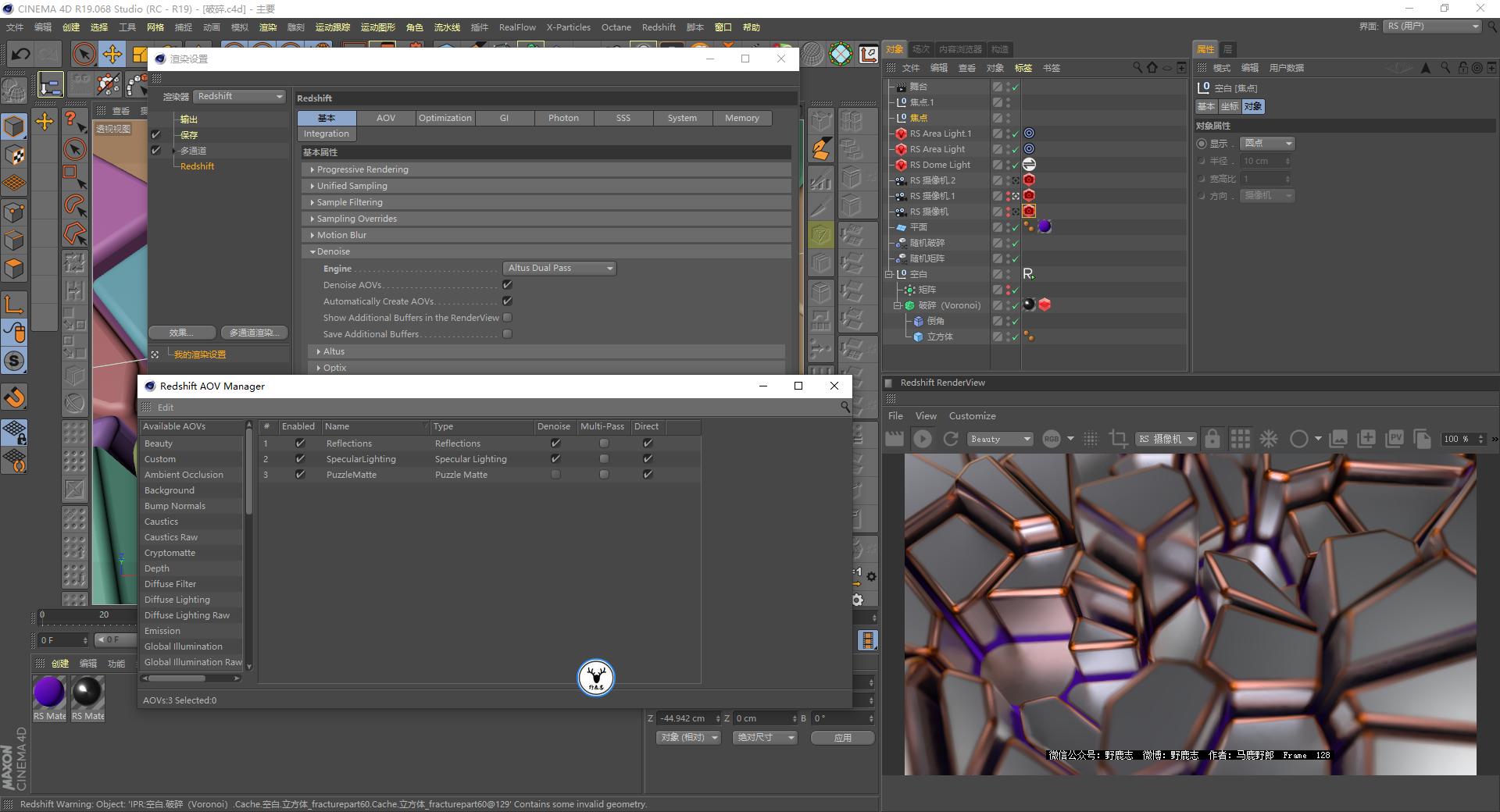Open the Beauty AOV dropdown in RenderView

point(1000,439)
